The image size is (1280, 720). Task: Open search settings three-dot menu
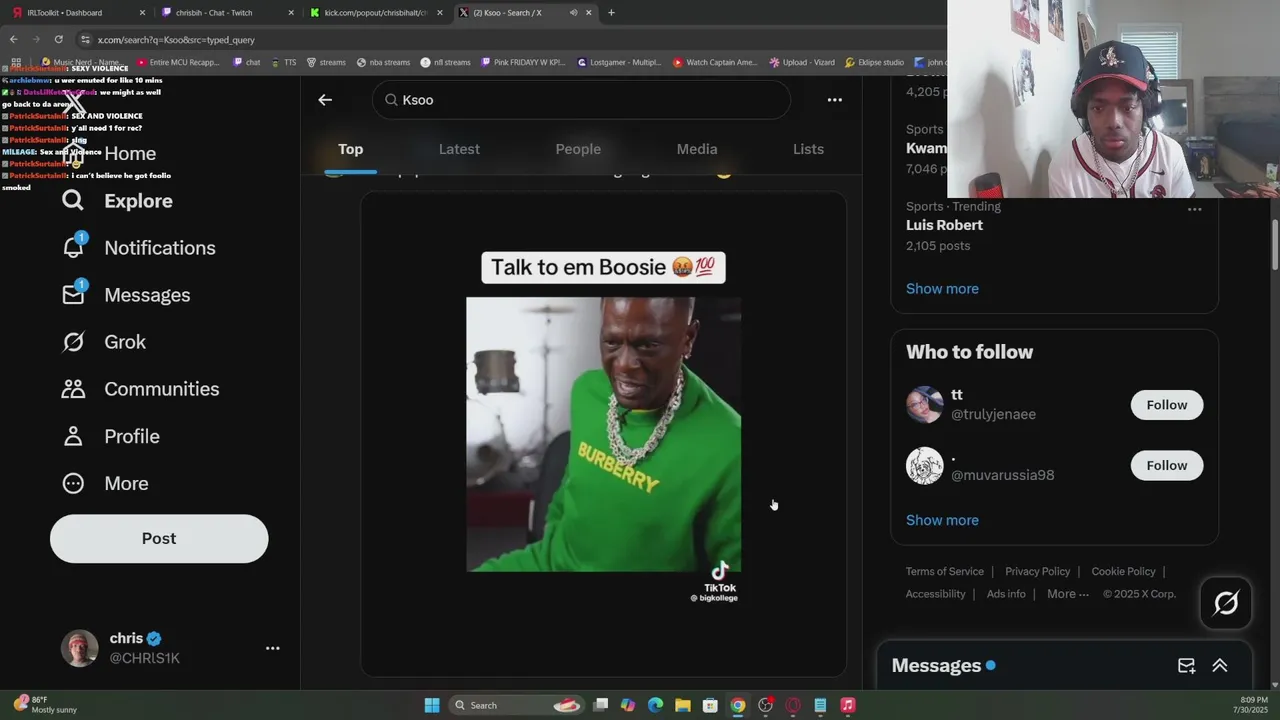click(x=834, y=100)
